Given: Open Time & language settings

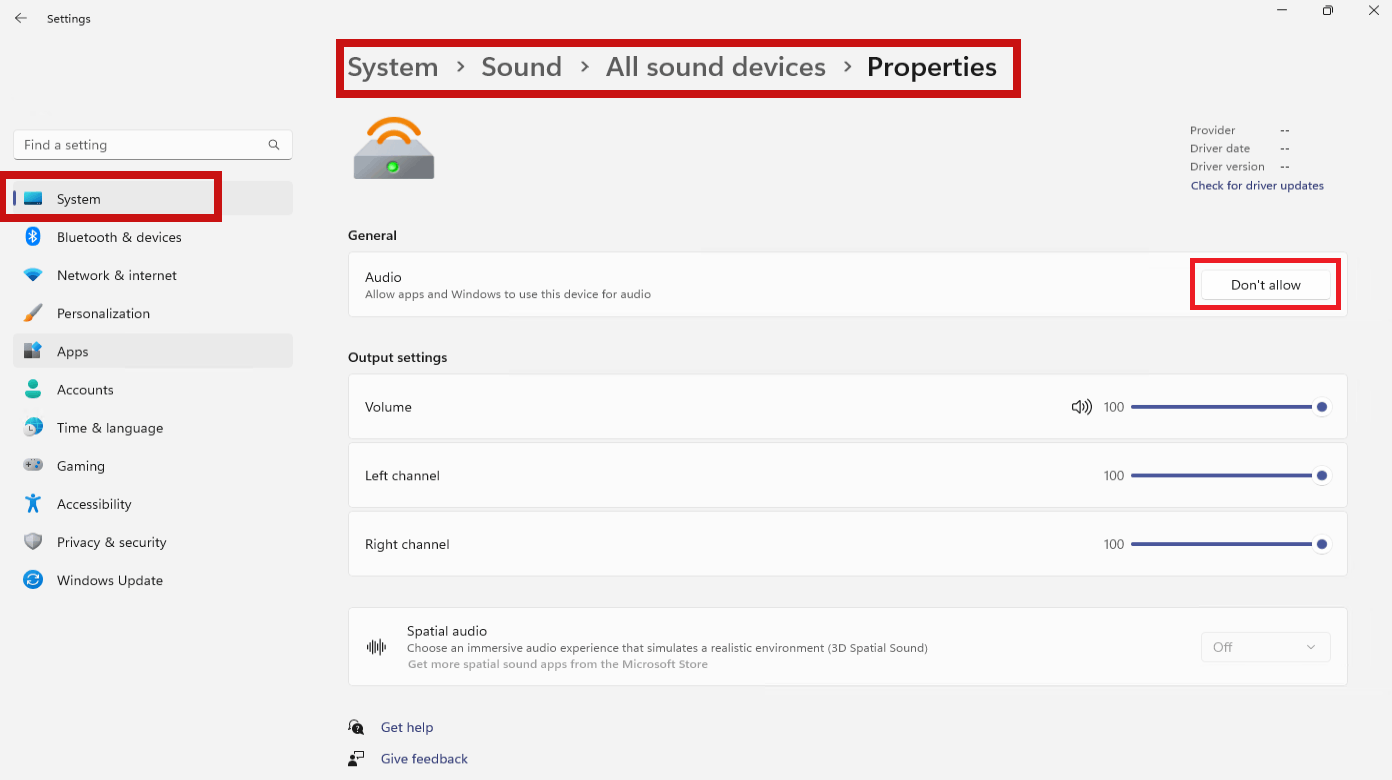Looking at the screenshot, I should [x=152, y=427].
